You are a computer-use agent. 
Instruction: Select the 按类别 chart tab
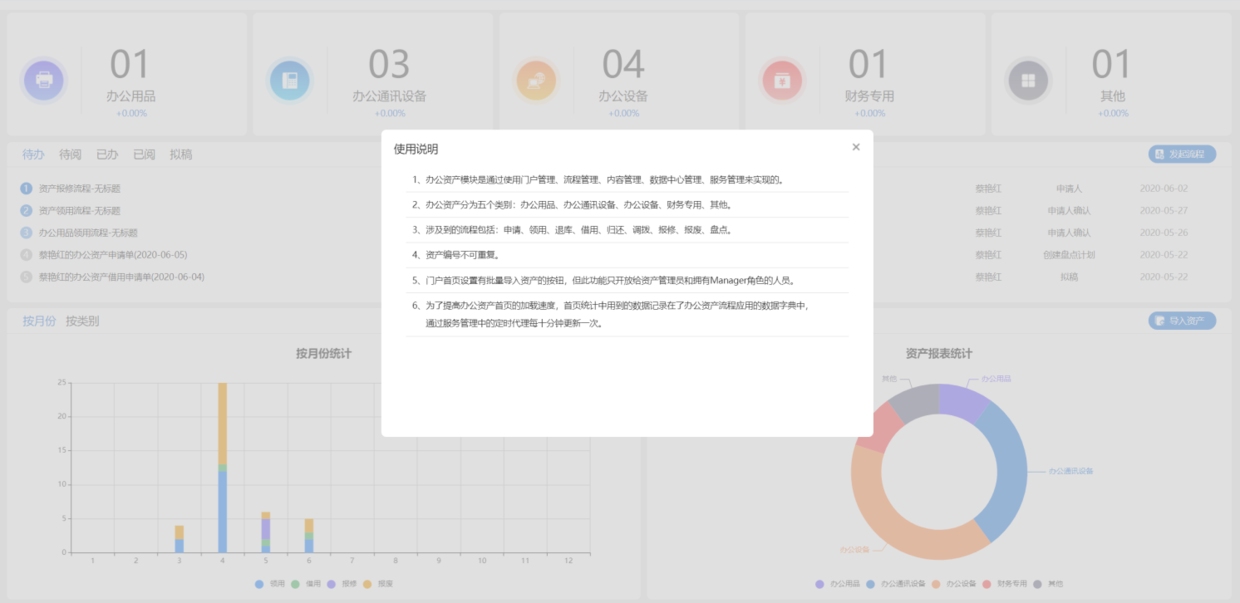click(x=82, y=321)
